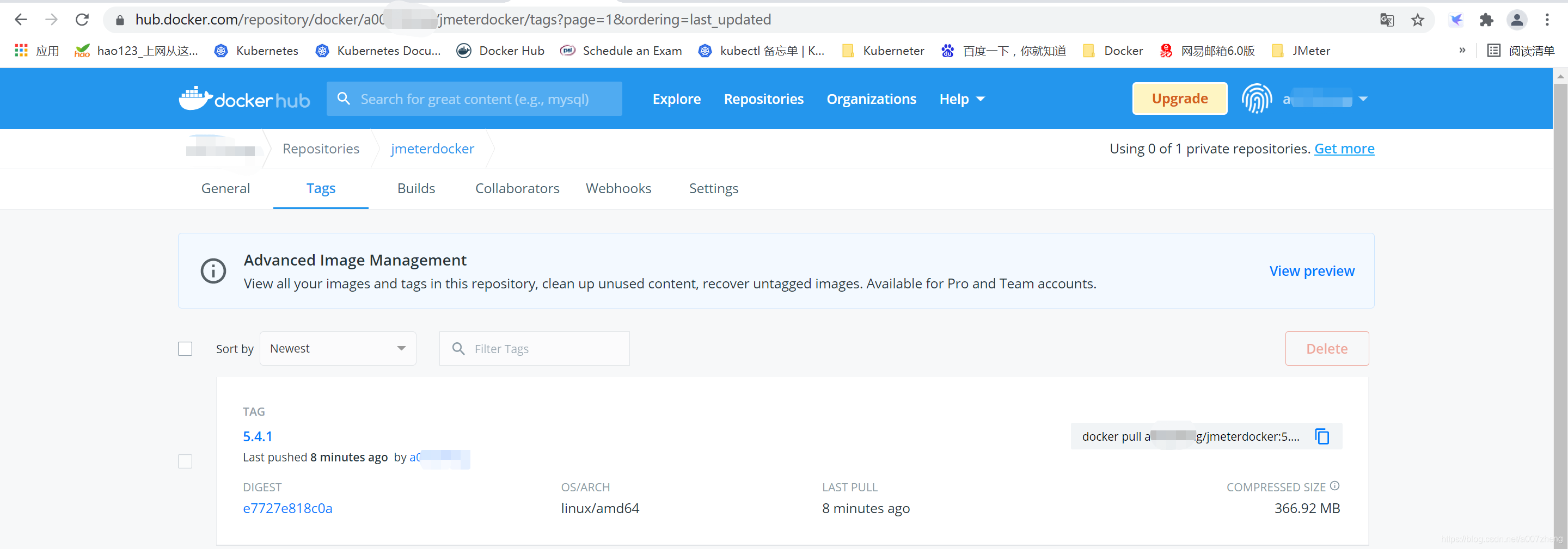Open kubectl cheat sheet bookmark
Screen dimensions: 1568x549
pos(761,51)
